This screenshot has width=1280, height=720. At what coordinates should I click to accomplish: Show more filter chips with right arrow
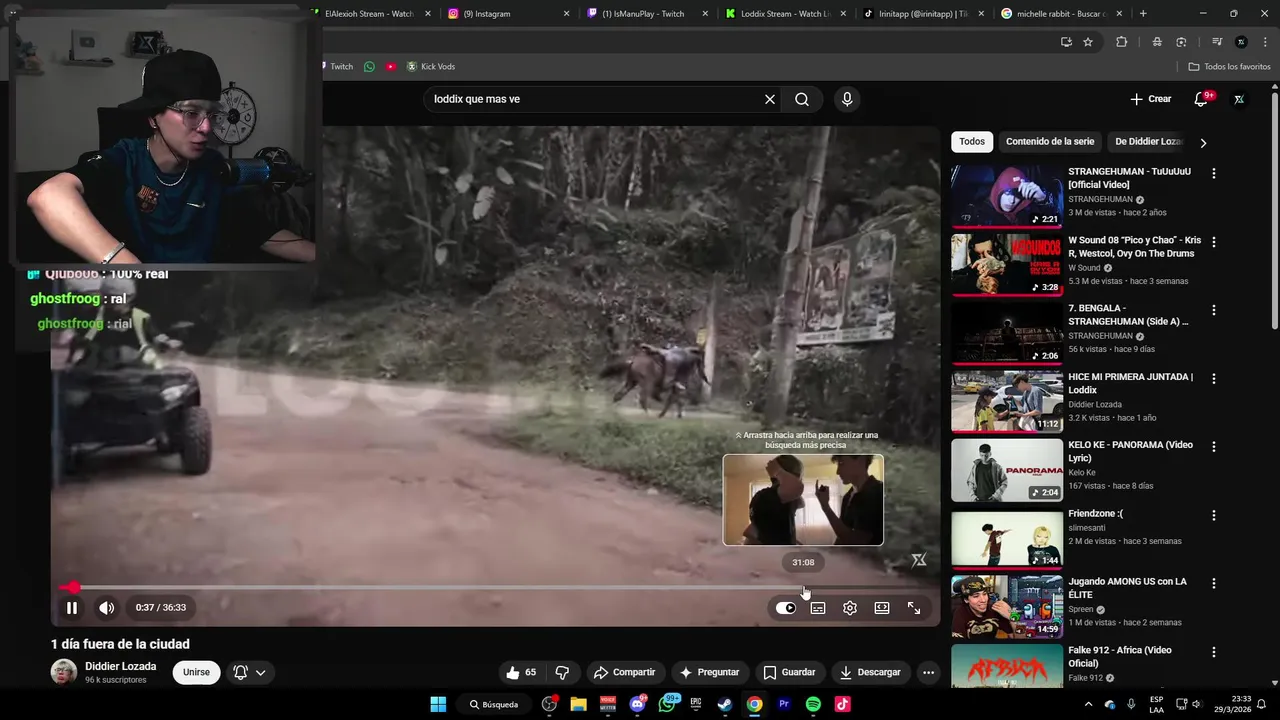click(x=1203, y=143)
